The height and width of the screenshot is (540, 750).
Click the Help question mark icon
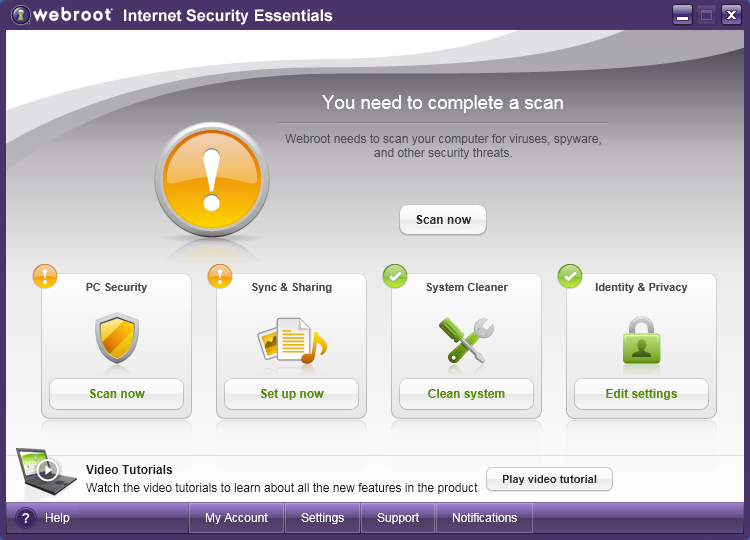26,518
